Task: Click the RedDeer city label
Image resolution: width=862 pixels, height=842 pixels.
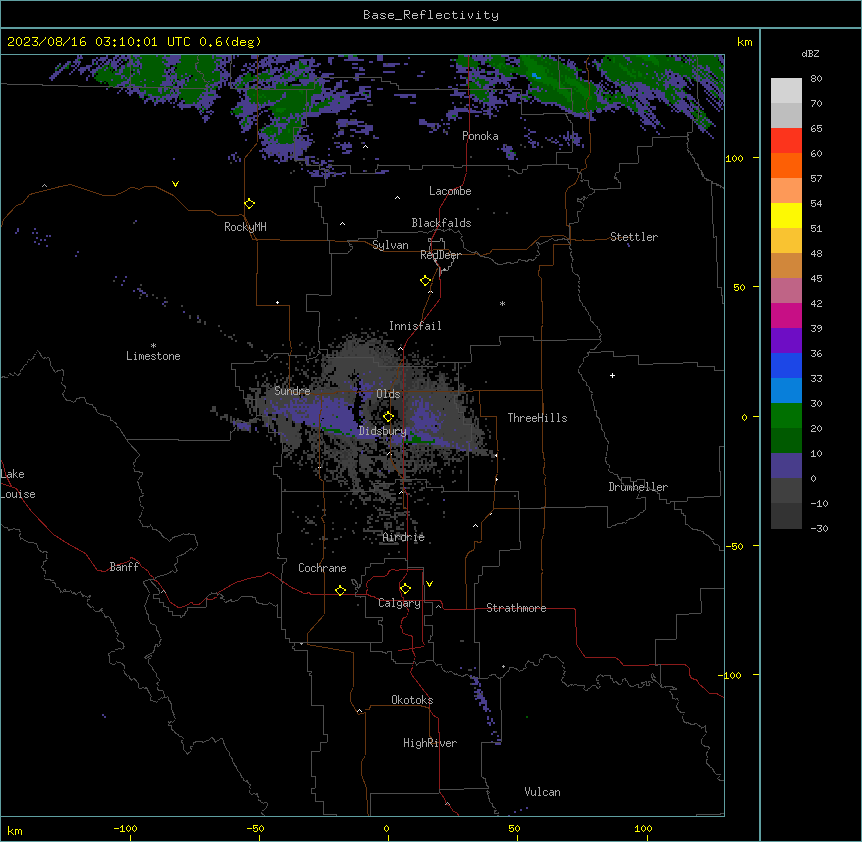Action: 440,255
